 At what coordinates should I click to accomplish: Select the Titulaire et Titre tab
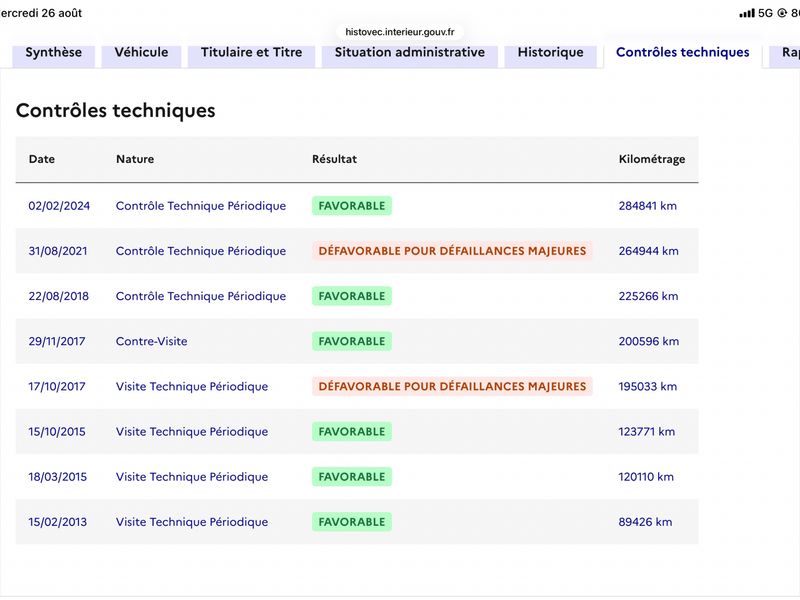tap(252, 53)
